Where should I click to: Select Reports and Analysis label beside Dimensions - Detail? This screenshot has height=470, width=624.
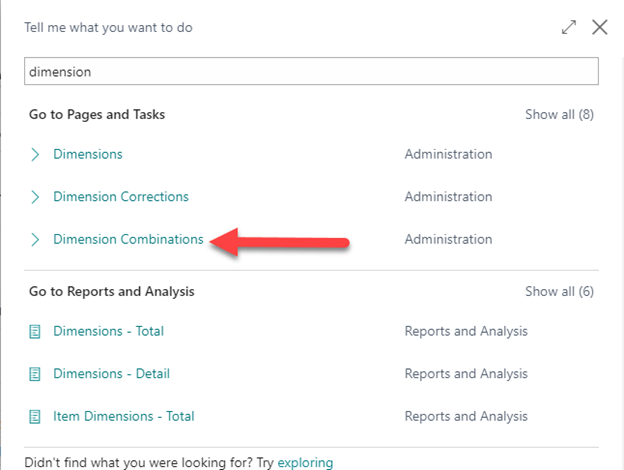click(x=465, y=374)
